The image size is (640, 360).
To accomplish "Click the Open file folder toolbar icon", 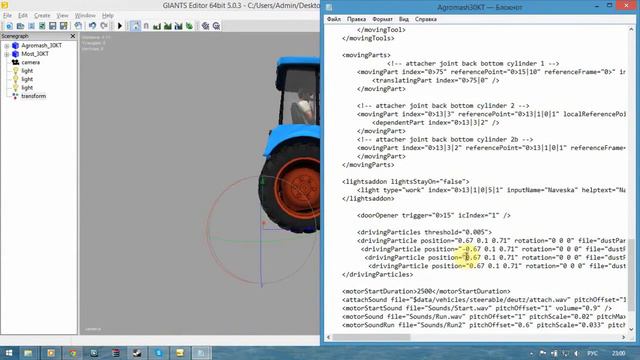I will click(x=20, y=26).
